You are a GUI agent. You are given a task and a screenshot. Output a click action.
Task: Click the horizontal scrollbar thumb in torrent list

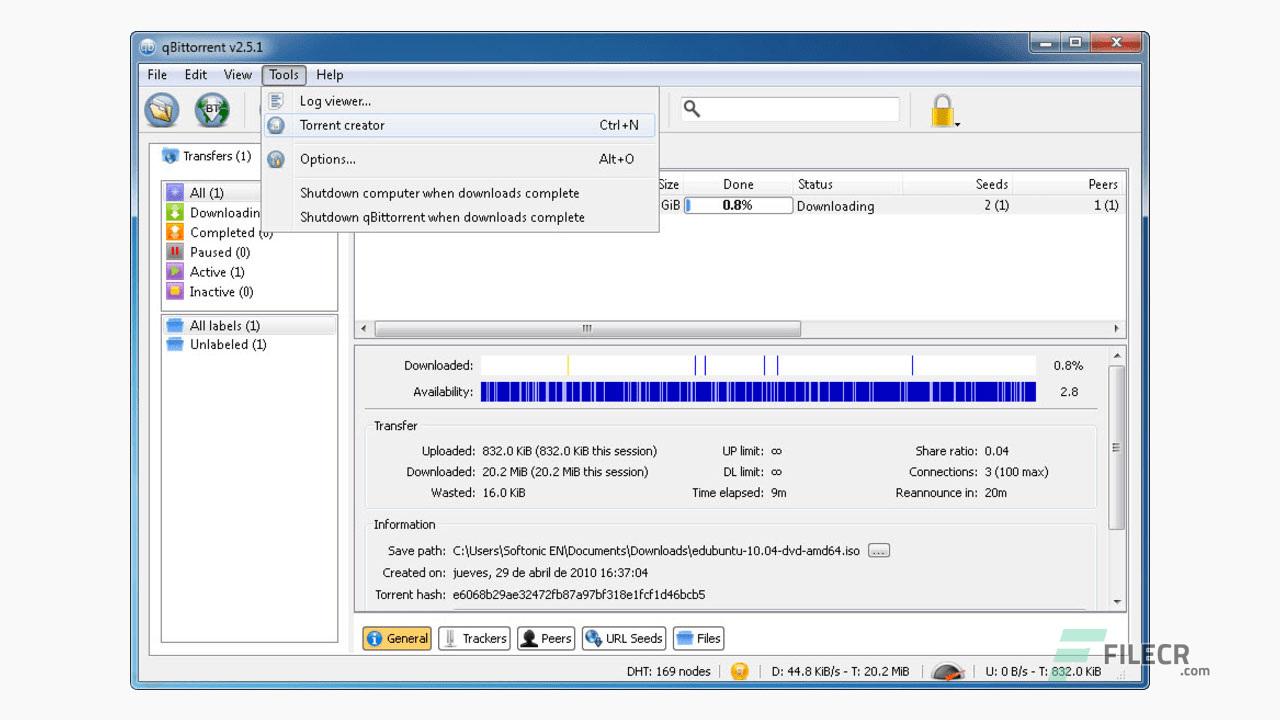coord(587,328)
